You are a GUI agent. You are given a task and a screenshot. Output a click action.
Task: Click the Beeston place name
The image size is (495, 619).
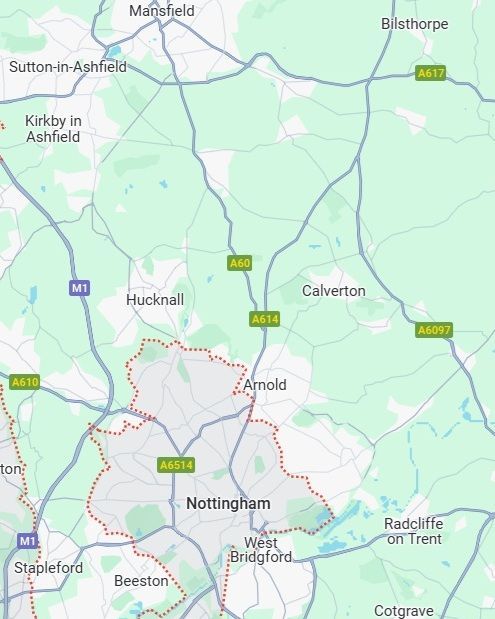[141, 581]
